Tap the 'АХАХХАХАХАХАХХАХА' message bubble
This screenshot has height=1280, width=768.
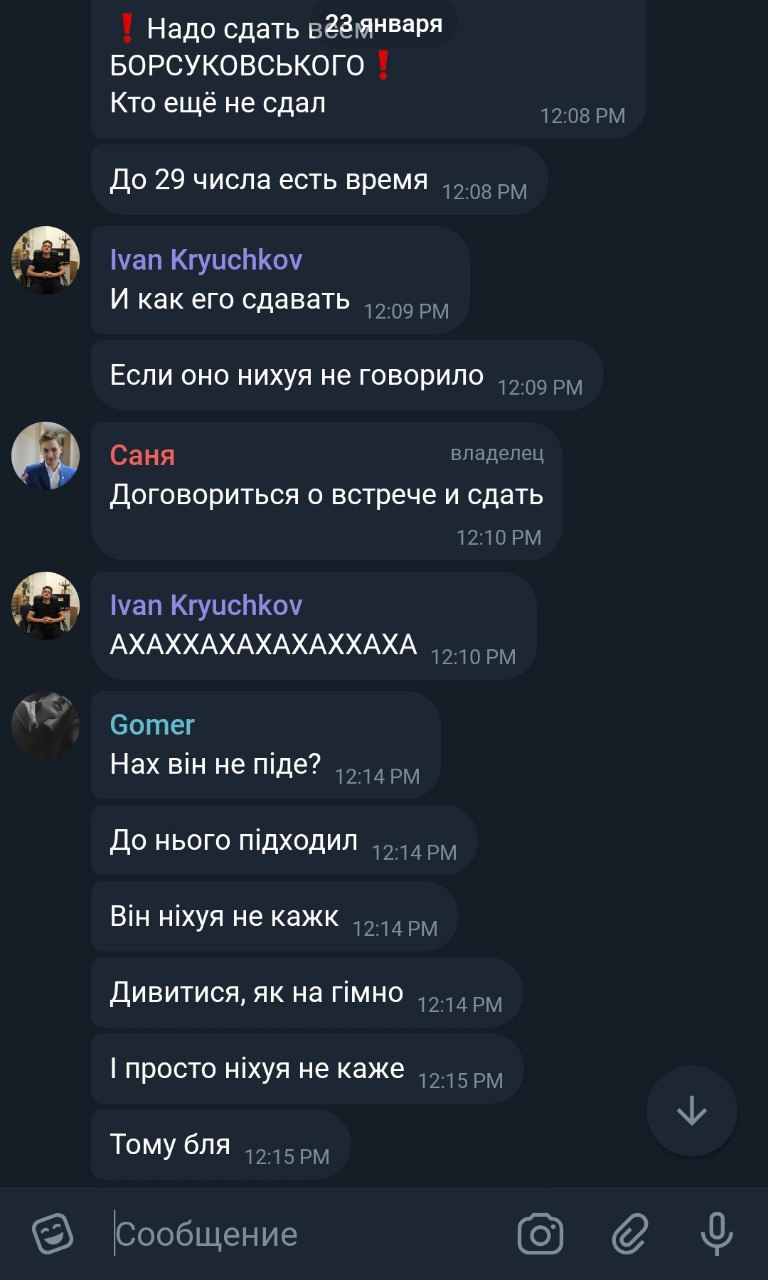[313, 626]
